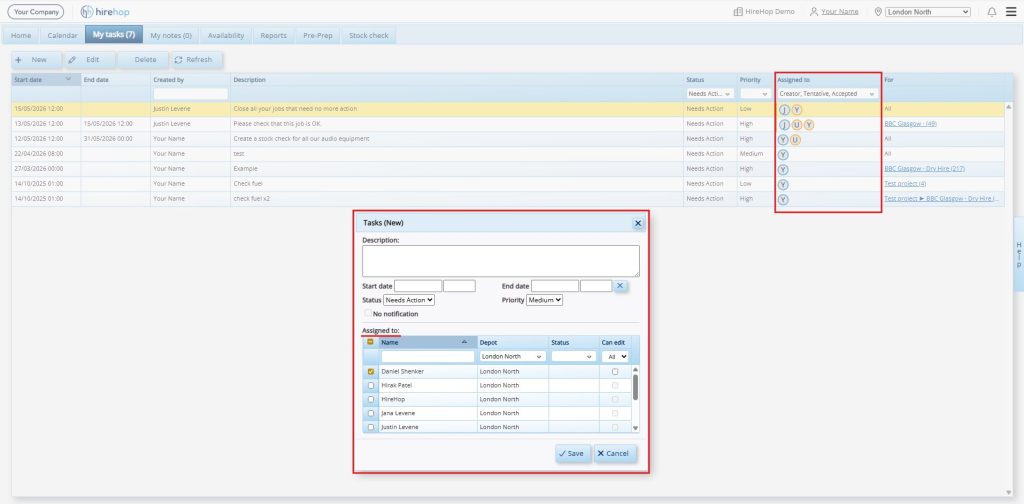
Task: Click the Your Name account link
Action: point(840,12)
